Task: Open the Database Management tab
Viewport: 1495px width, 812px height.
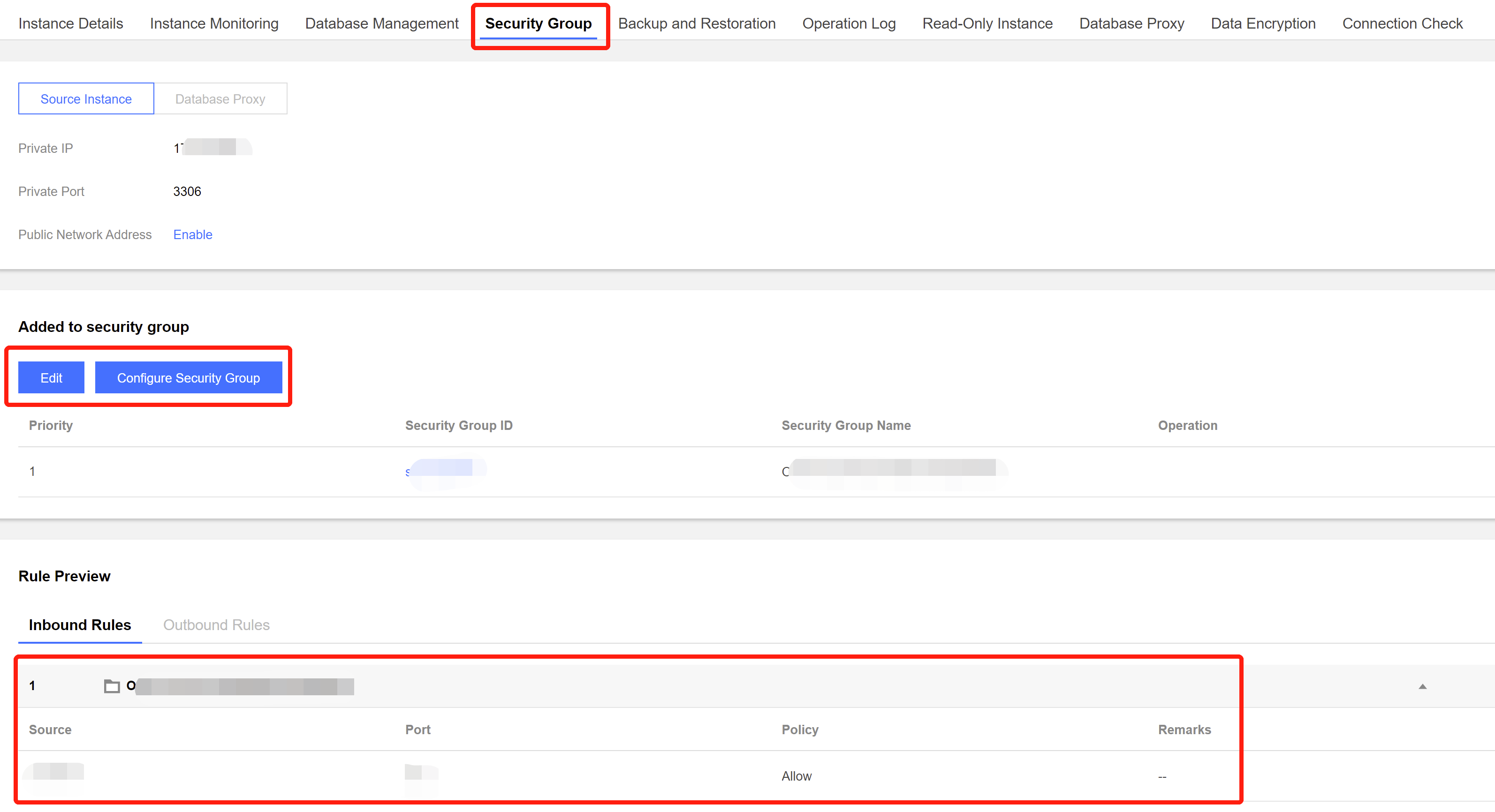Action: tap(382, 23)
